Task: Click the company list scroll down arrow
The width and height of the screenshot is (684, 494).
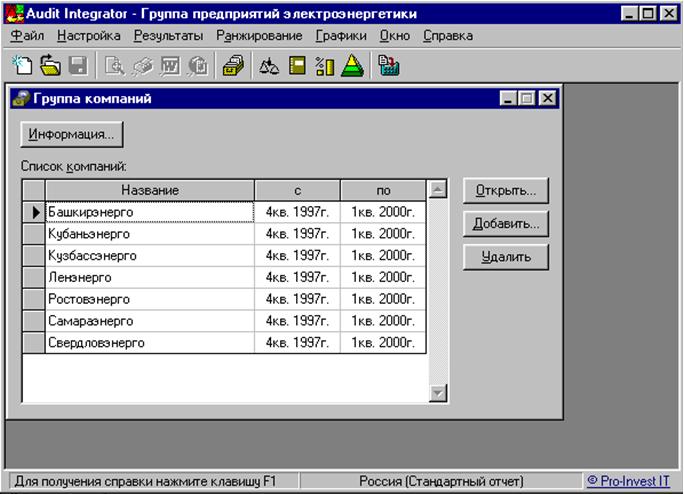Action: (x=438, y=393)
